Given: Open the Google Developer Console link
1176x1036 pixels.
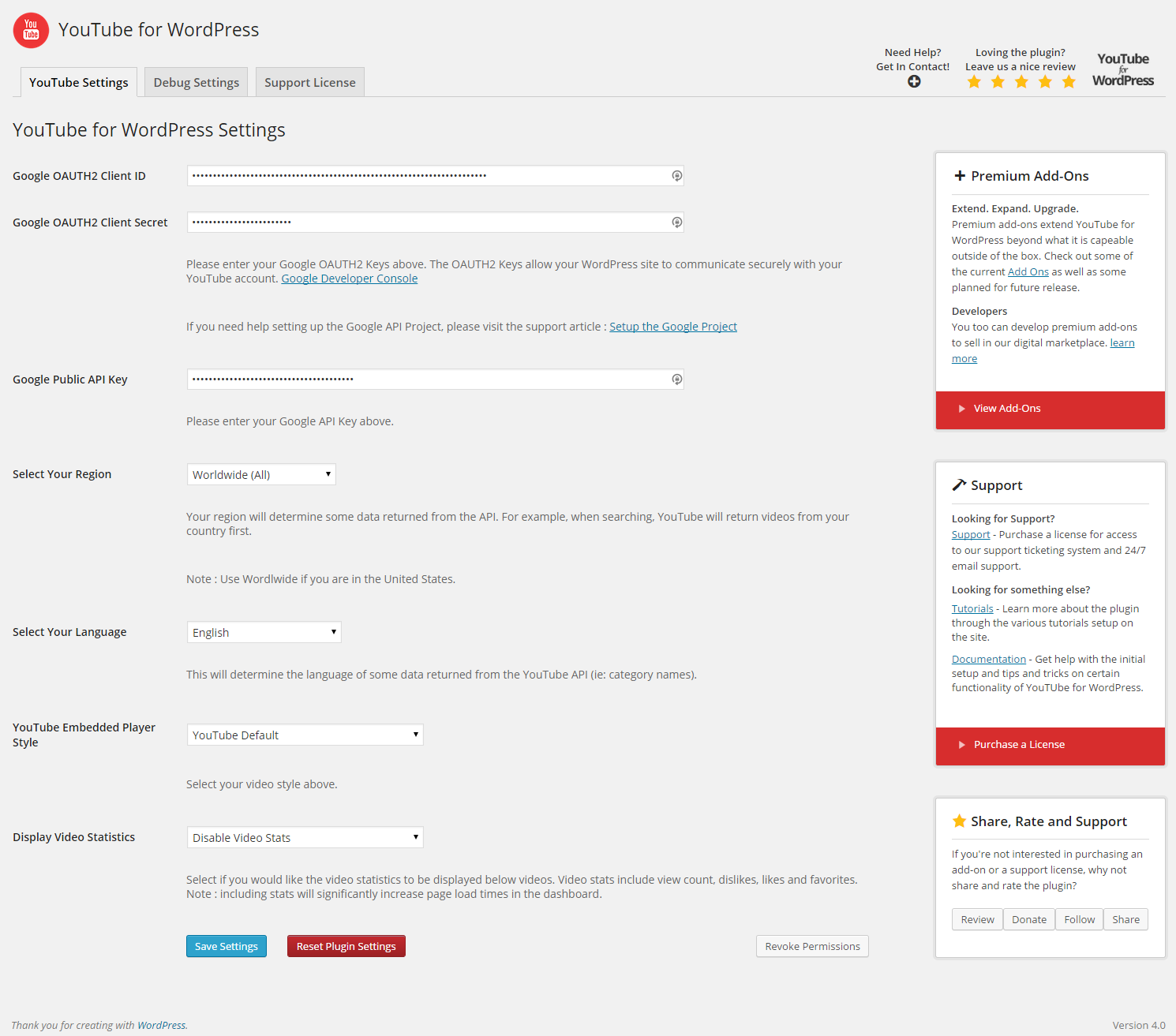Looking at the screenshot, I should [x=350, y=279].
